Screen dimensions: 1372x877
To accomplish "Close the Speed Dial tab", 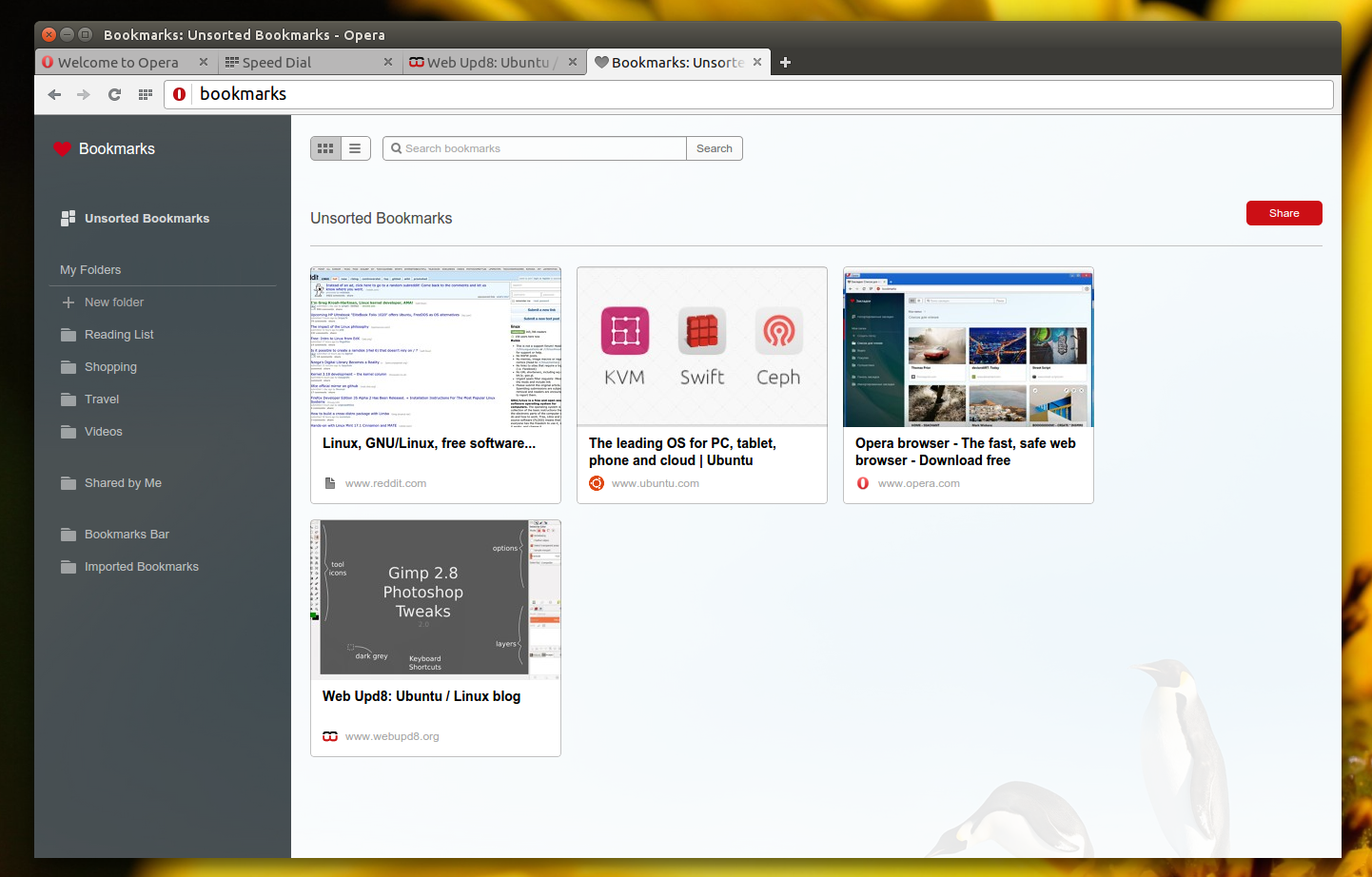I will point(388,62).
